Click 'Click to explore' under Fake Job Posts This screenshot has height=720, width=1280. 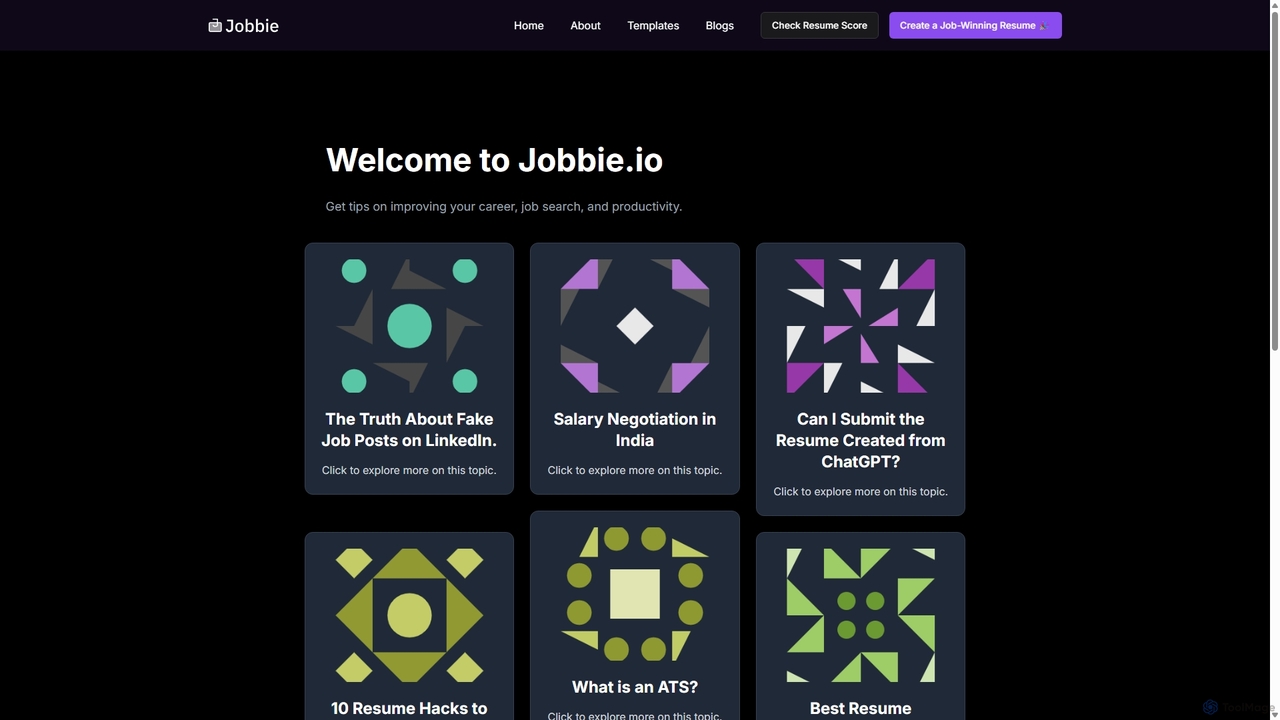click(x=409, y=470)
